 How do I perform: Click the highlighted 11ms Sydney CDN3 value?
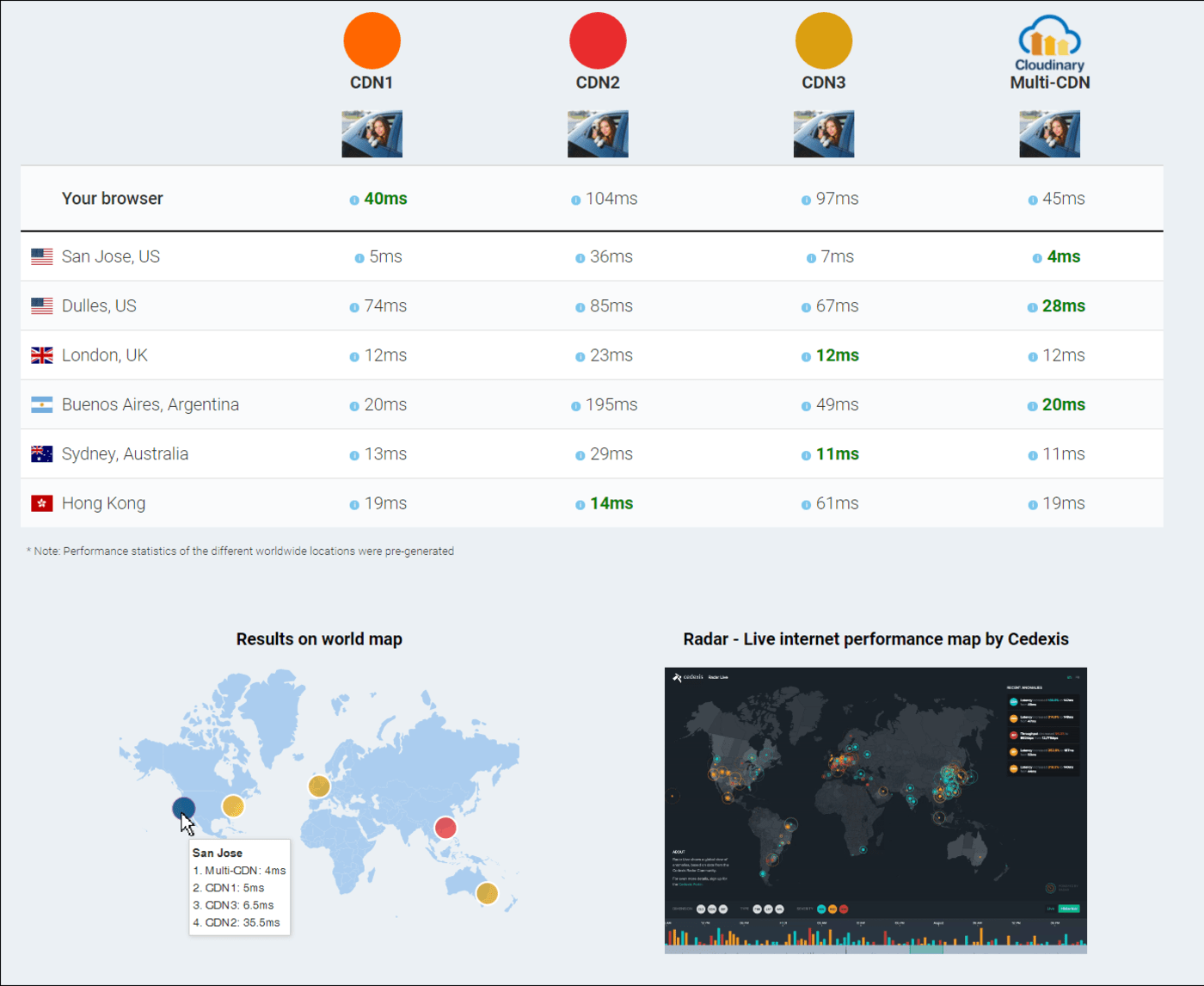point(838,454)
